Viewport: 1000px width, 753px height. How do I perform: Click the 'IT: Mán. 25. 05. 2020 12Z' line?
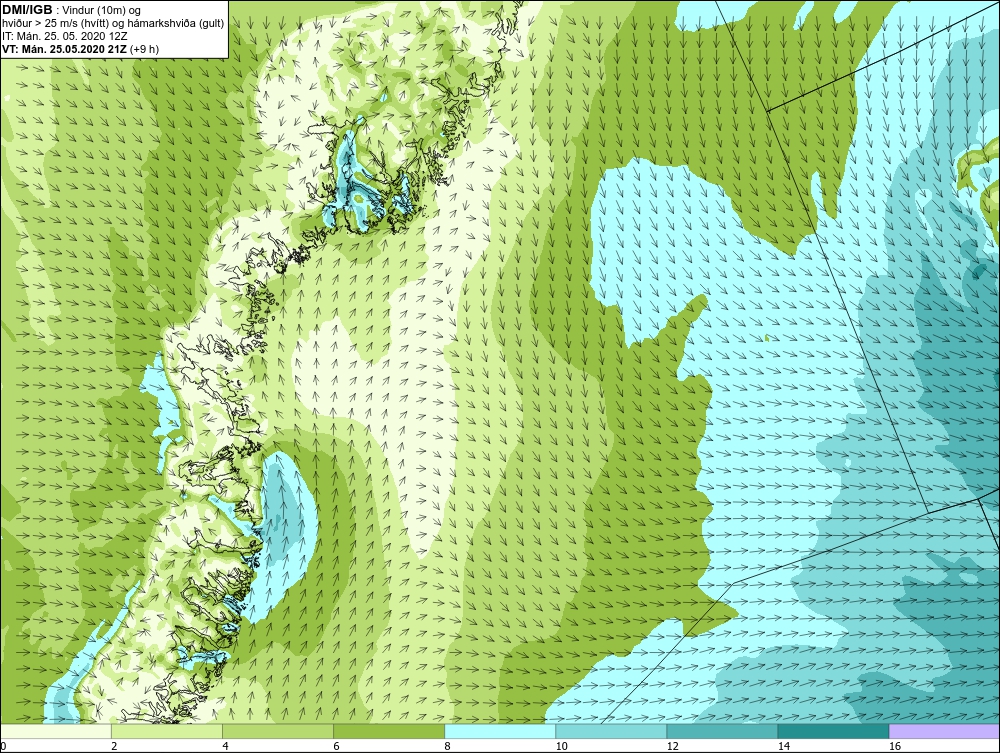(x=64, y=36)
